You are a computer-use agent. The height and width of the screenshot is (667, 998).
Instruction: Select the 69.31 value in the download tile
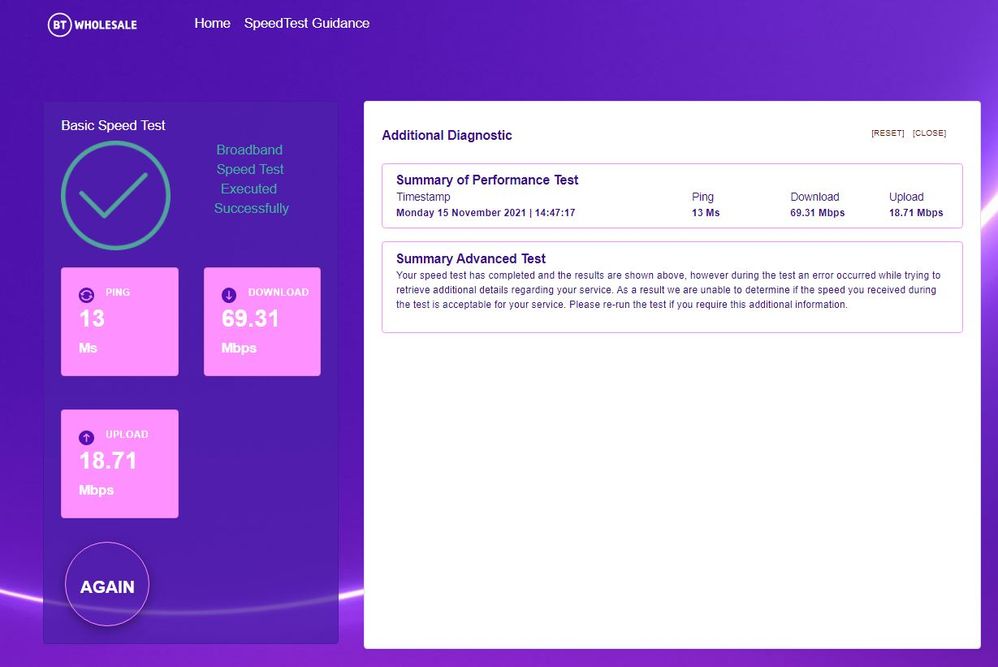click(x=250, y=319)
